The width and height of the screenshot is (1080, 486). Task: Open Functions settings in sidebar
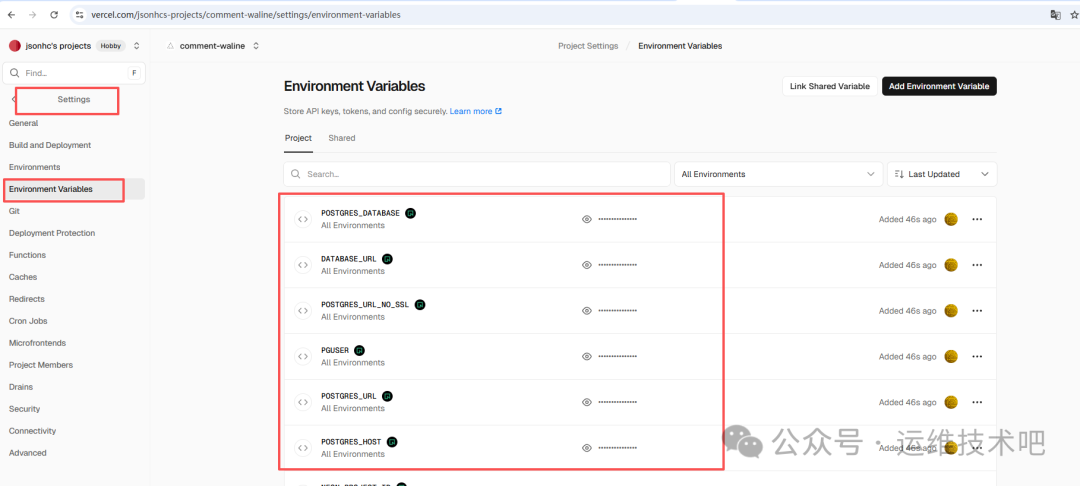click(x=27, y=255)
